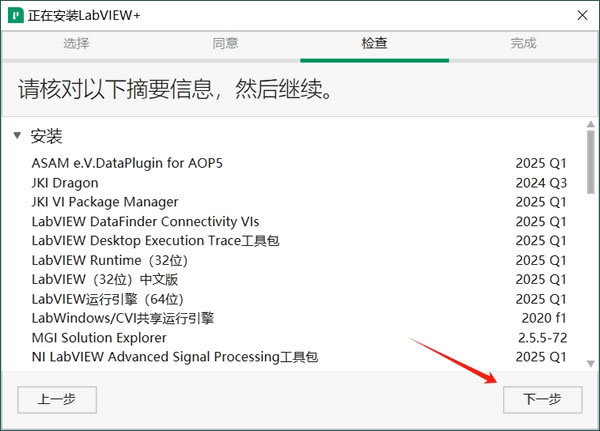Click the scrollbar down arrow
The width and height of the screenshot is (600, 431).
(591, 363)
